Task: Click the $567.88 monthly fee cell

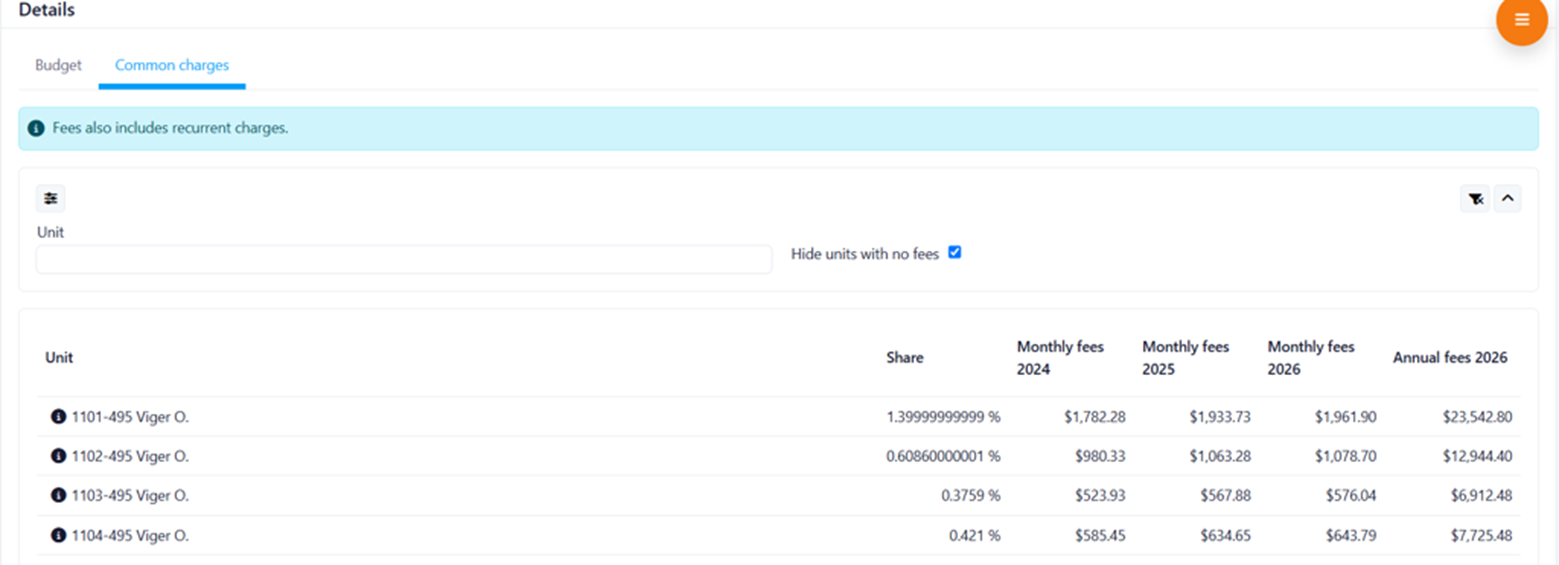Action: tap(1226, 496)
